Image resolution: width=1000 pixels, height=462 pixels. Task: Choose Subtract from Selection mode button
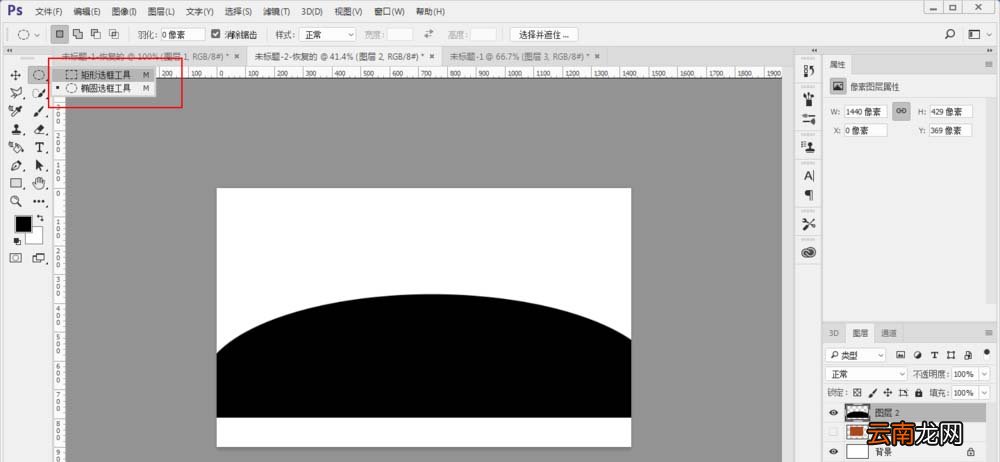pos(96,34)
